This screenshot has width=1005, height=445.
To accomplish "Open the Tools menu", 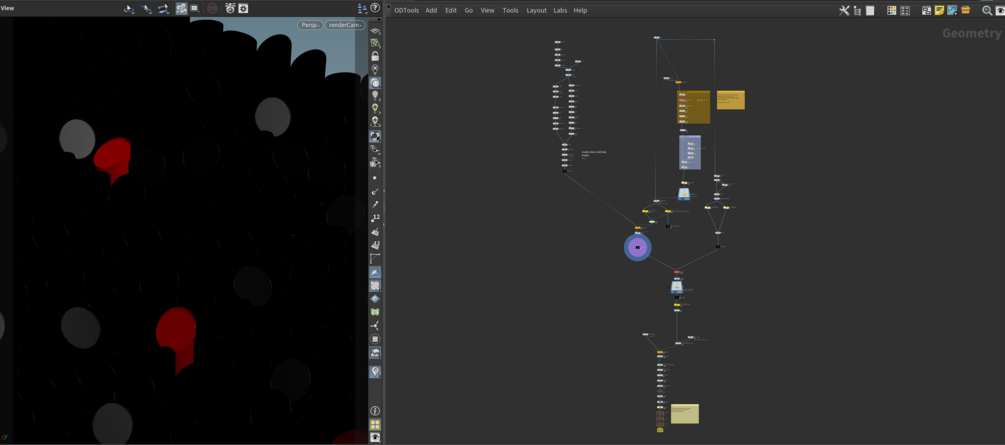I will click(511, 10).
